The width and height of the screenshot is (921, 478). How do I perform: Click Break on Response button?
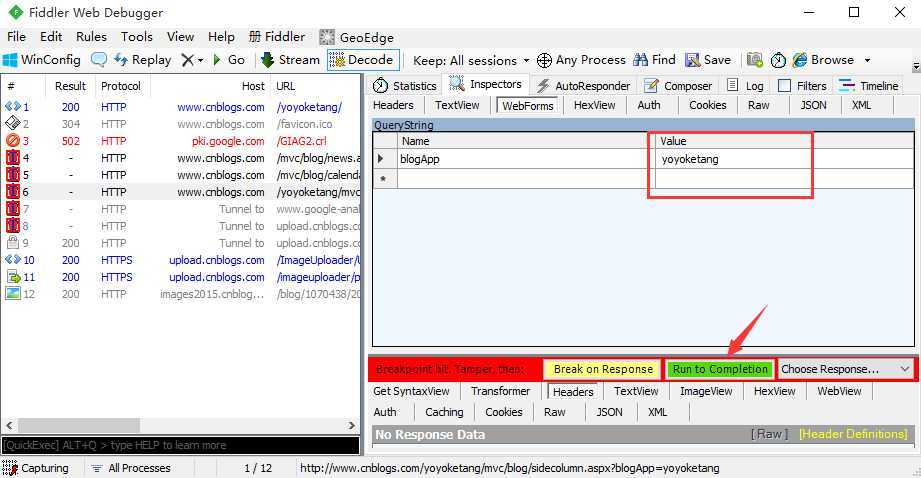pos(603,369)
